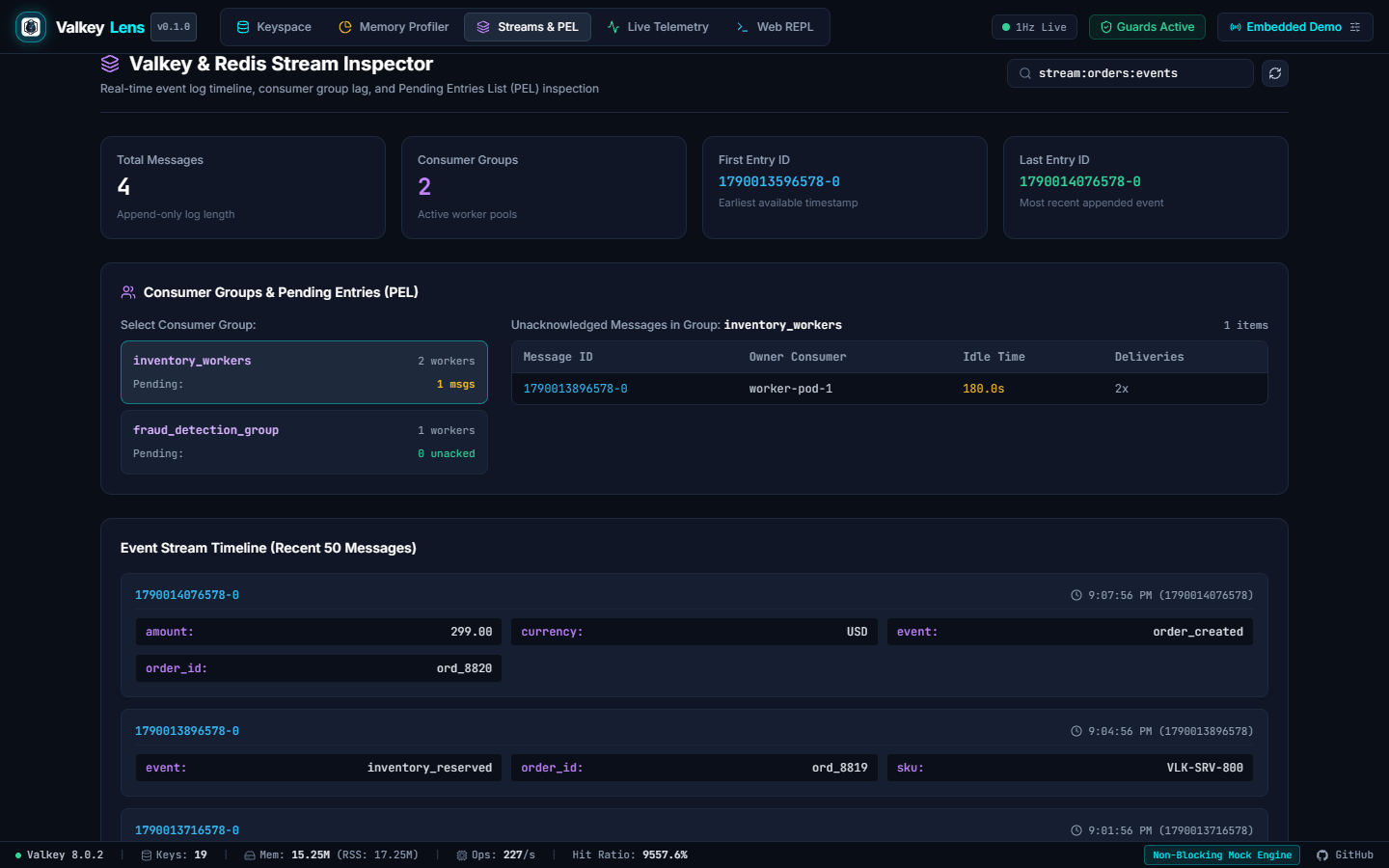Click the Ops cpu icon in status bar

[462, 855]
